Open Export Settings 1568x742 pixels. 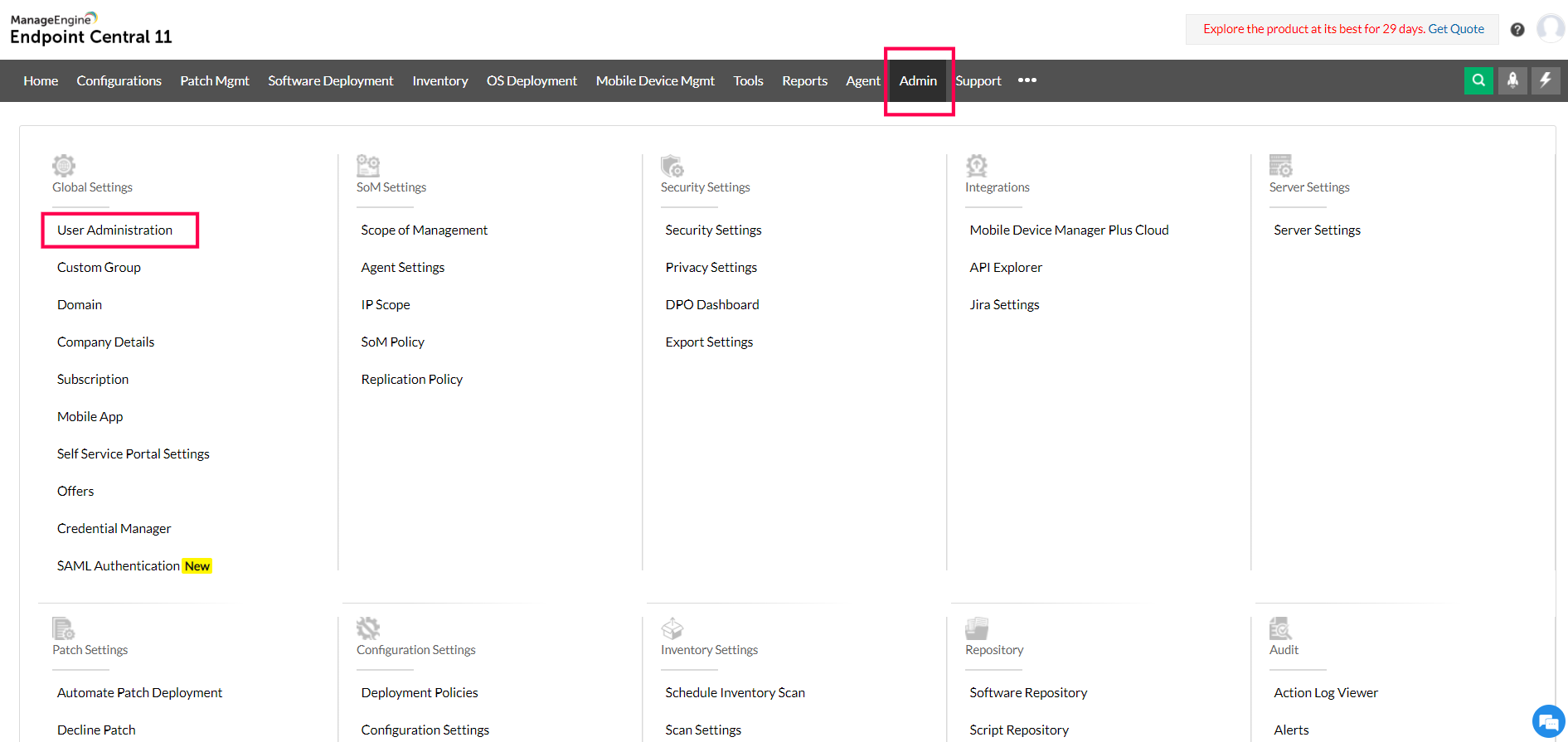(x=709, y=342)
